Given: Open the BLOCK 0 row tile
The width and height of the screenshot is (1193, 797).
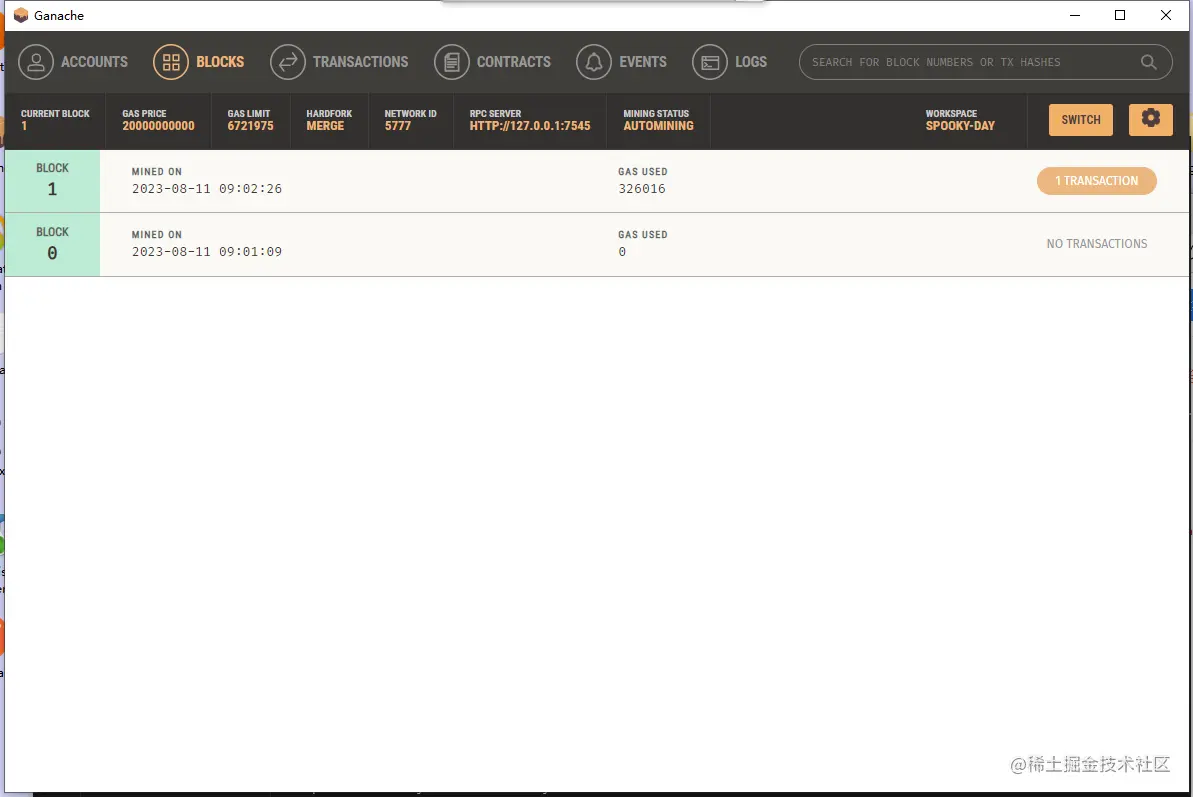Looking at the screenshot, I should point(52,244).
